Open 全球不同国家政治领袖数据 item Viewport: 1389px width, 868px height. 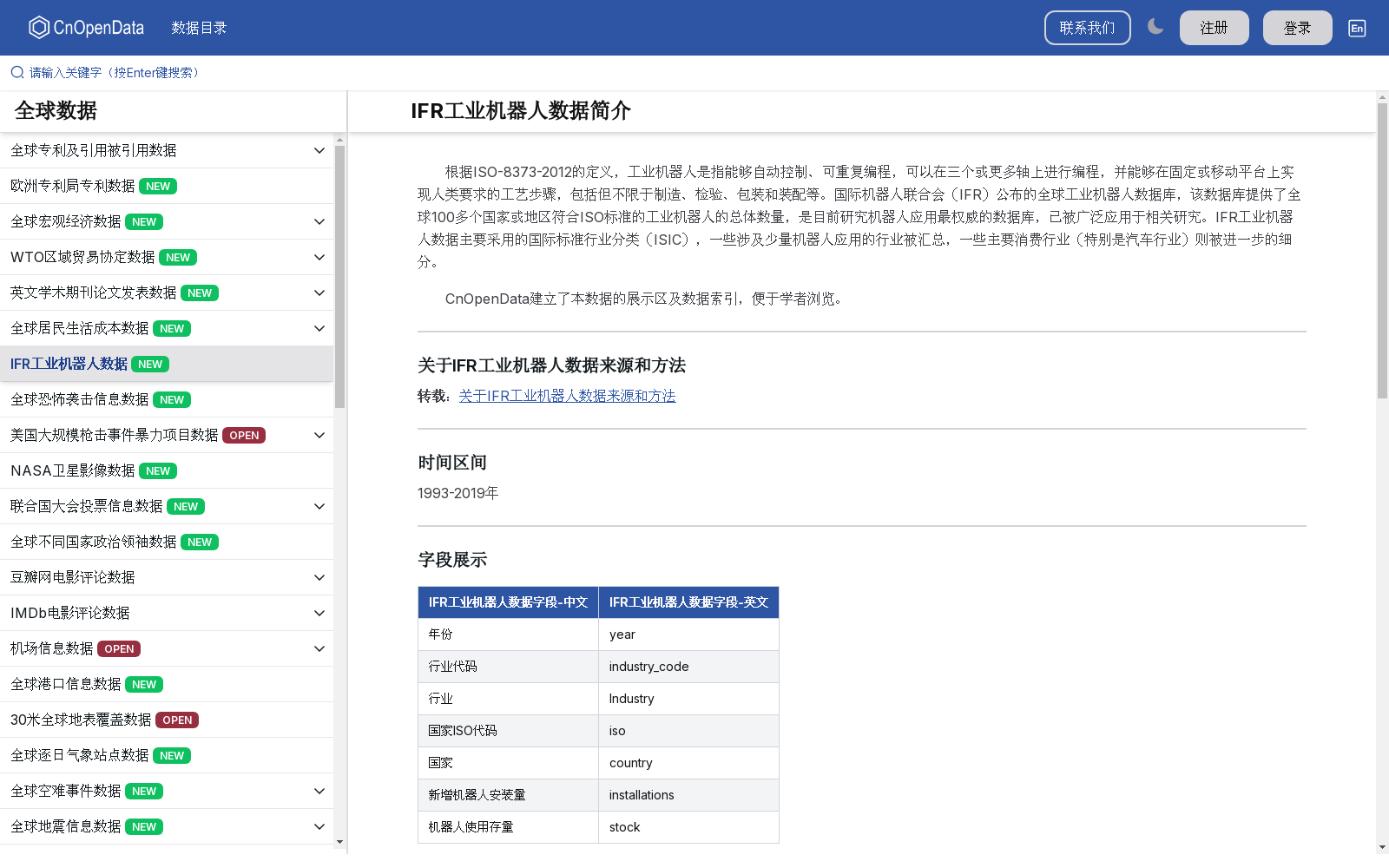pyautogui.click(x=167, y=542)
